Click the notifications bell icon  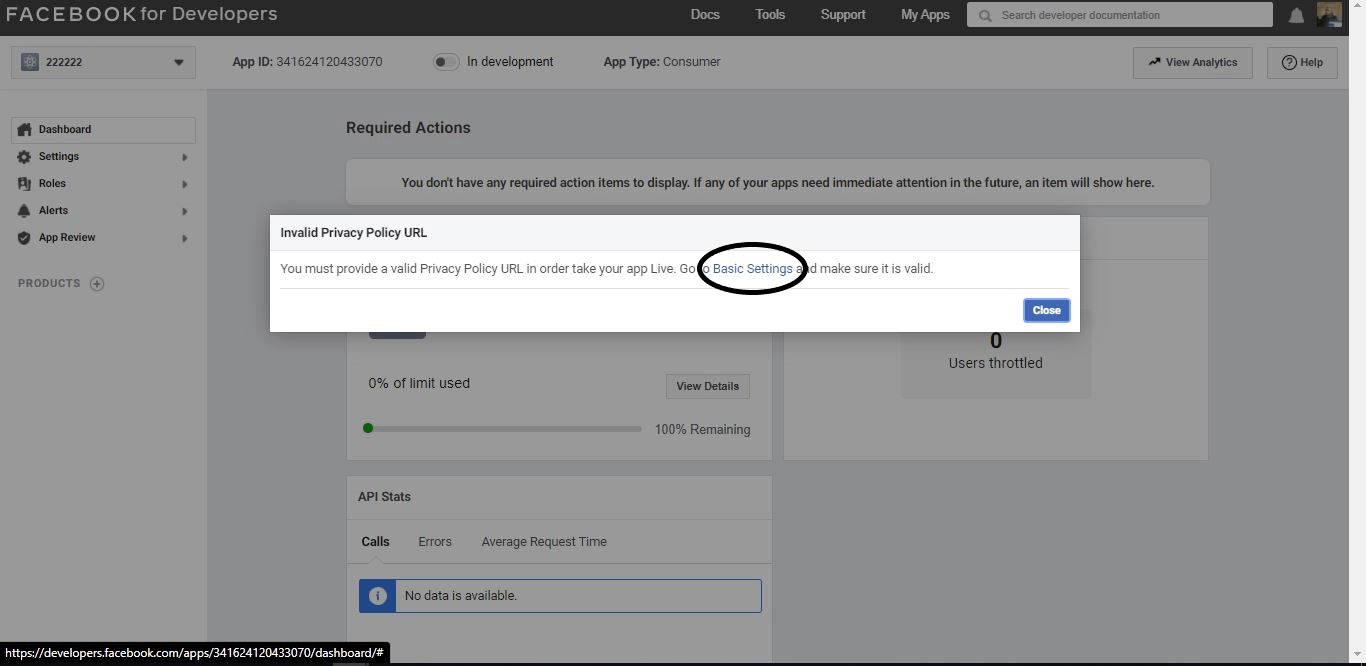[1296, 15]
